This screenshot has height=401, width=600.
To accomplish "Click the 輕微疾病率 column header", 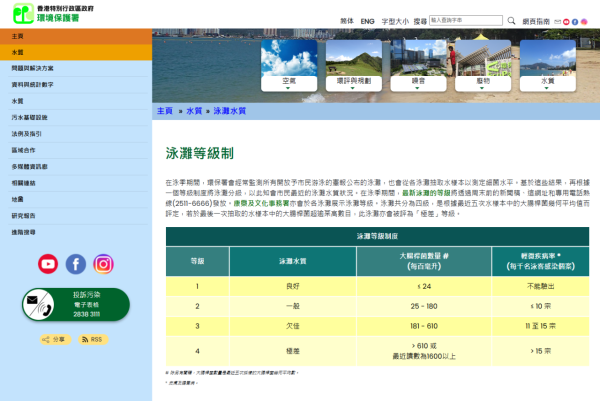I will tap(540, 261).
